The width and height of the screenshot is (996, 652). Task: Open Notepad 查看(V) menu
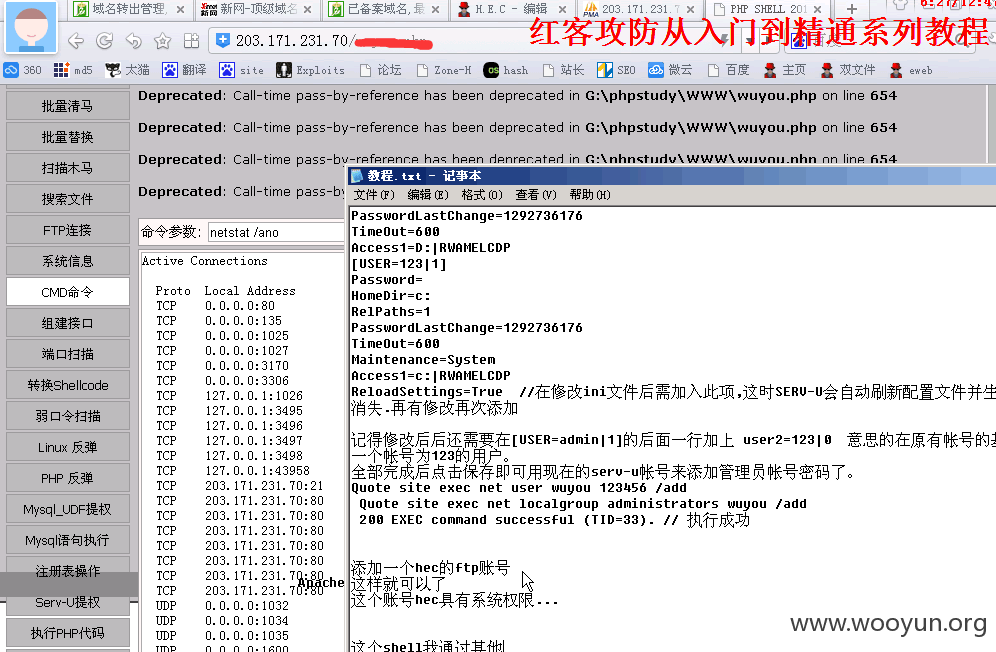[535, 194]
